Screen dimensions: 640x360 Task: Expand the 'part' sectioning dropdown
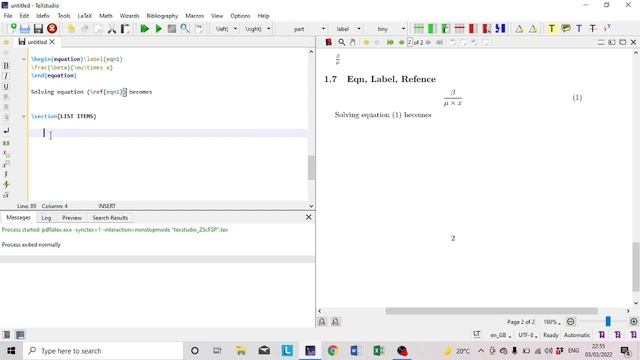tap(323, 29)
